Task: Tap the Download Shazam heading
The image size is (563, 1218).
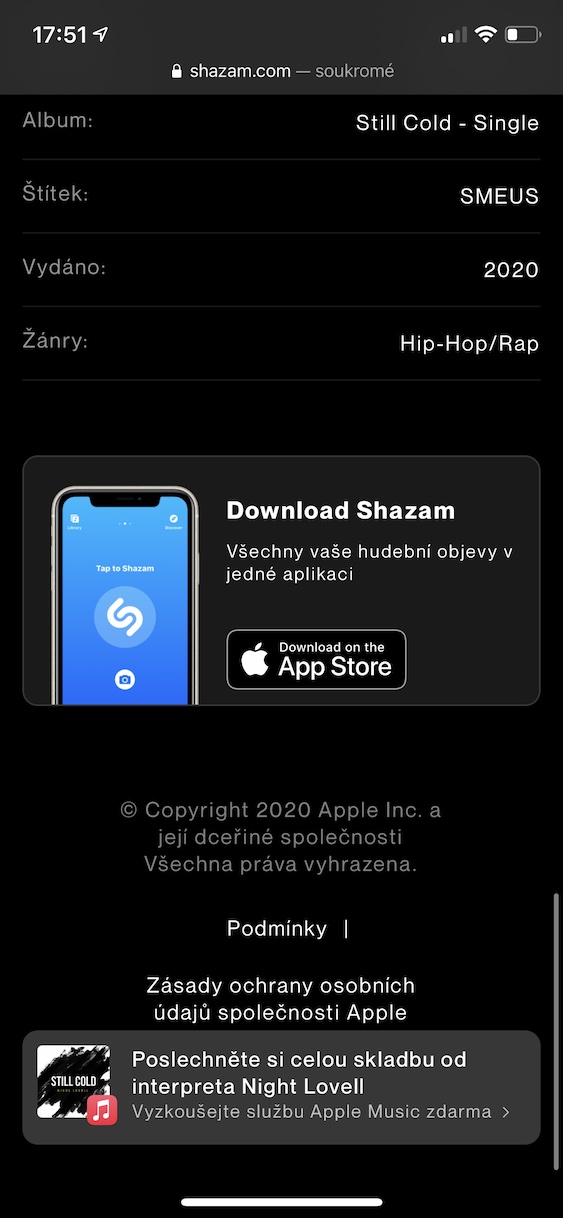Action: pos(341,510)
